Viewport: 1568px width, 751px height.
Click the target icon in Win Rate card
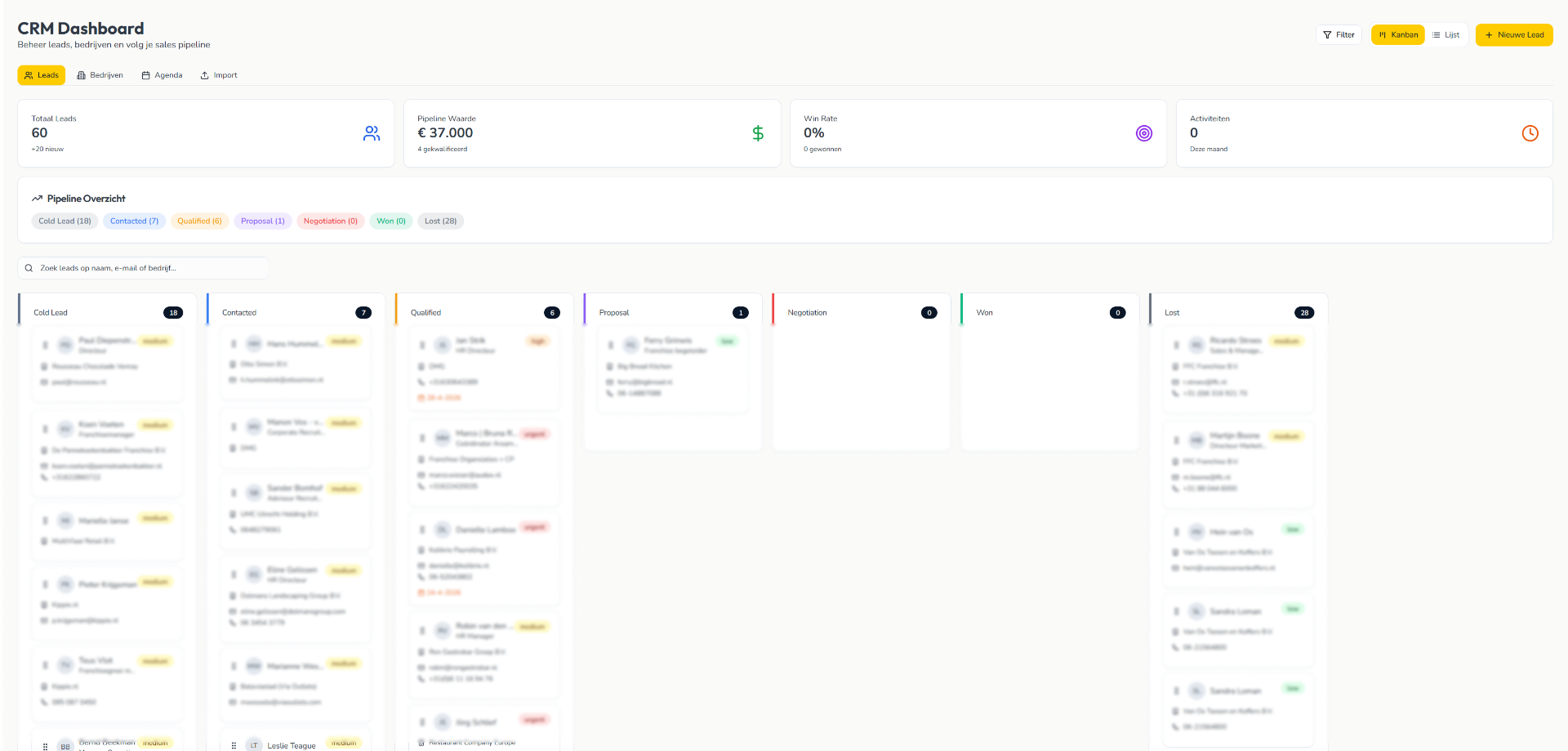(1144, 133)
